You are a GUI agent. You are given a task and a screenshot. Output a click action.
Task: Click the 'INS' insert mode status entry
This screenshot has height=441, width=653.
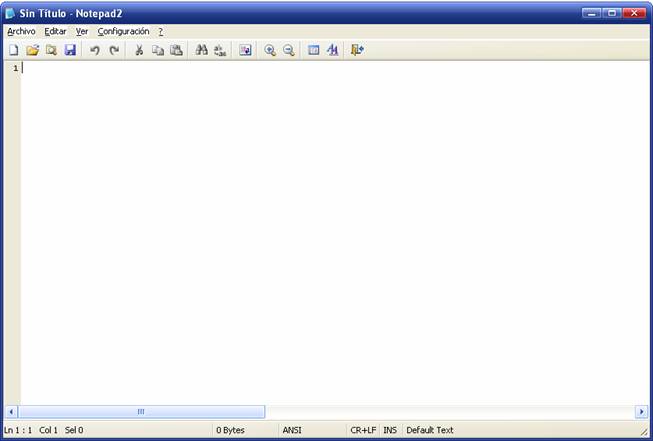390,430
